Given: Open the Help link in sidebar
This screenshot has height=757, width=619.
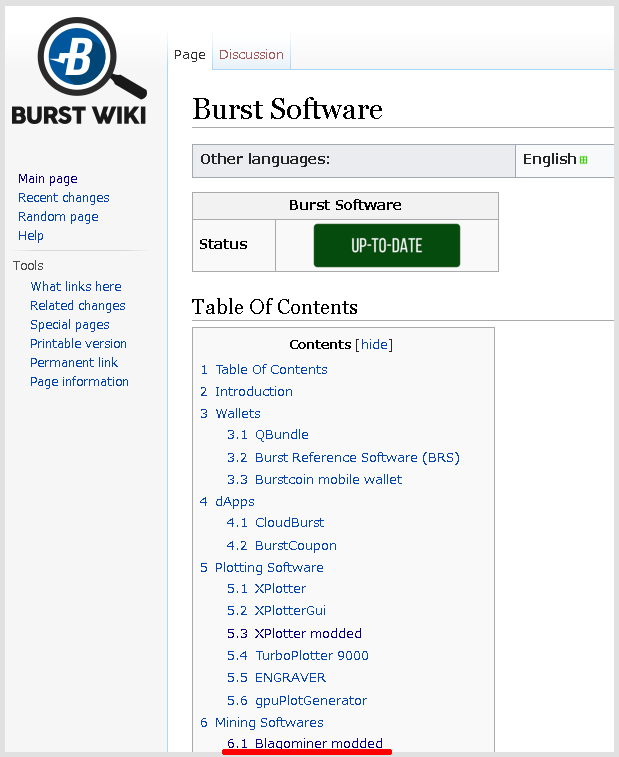Looking at the screenshot, I should (31, 236).
